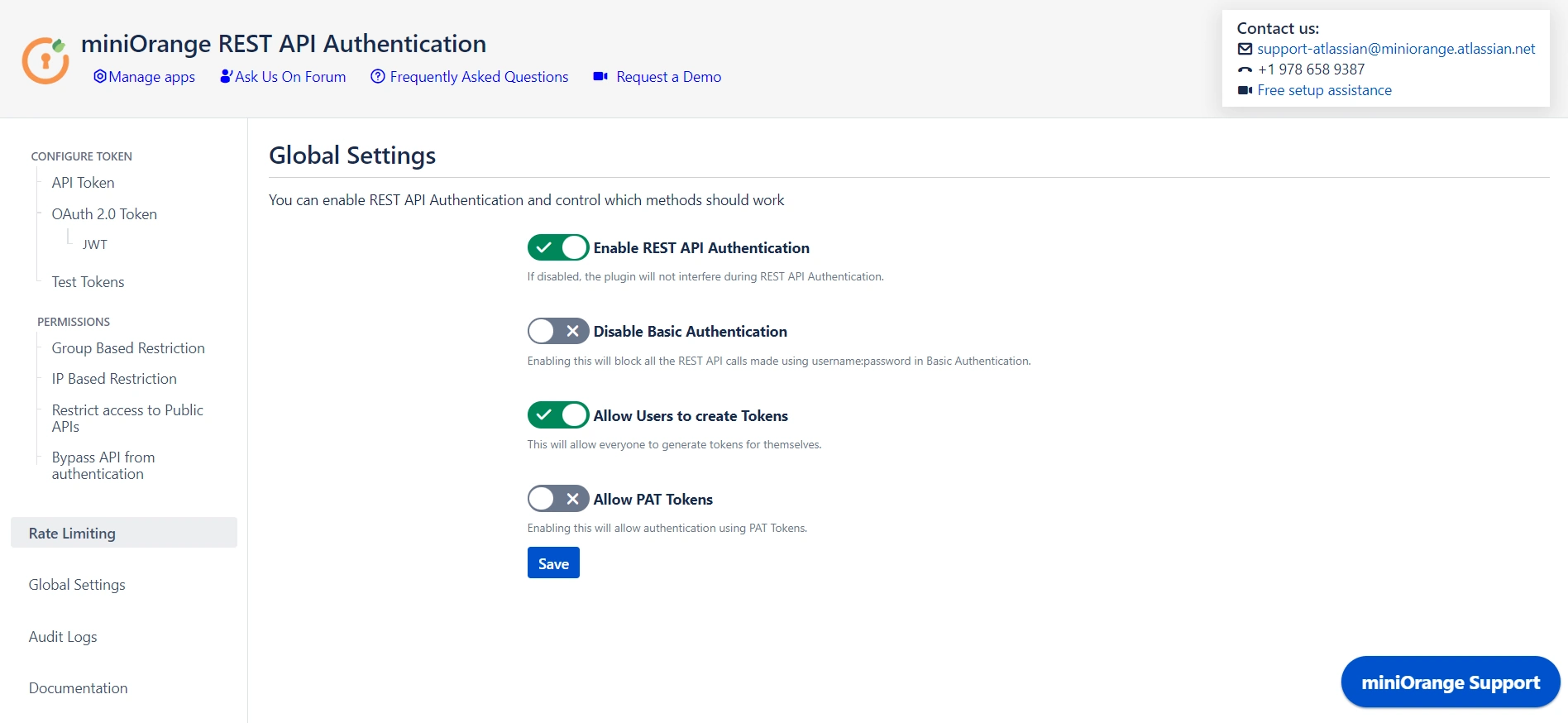
Task: Open Restrict access to Public APIs
Action: pyautogui.click(x=127, y=419)
